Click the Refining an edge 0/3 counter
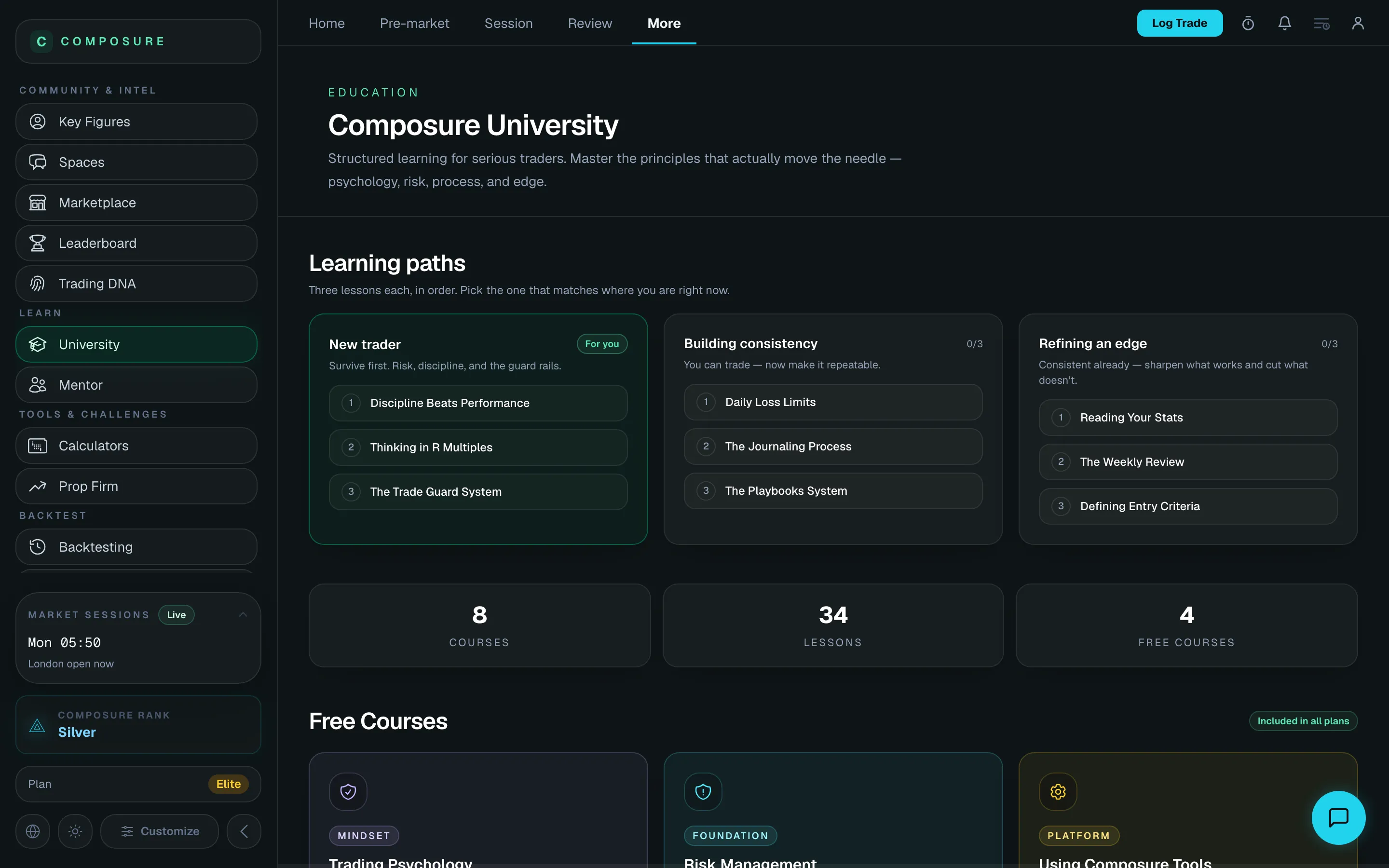Screen dimensions: 1389x868 (x=1329, y=344)
